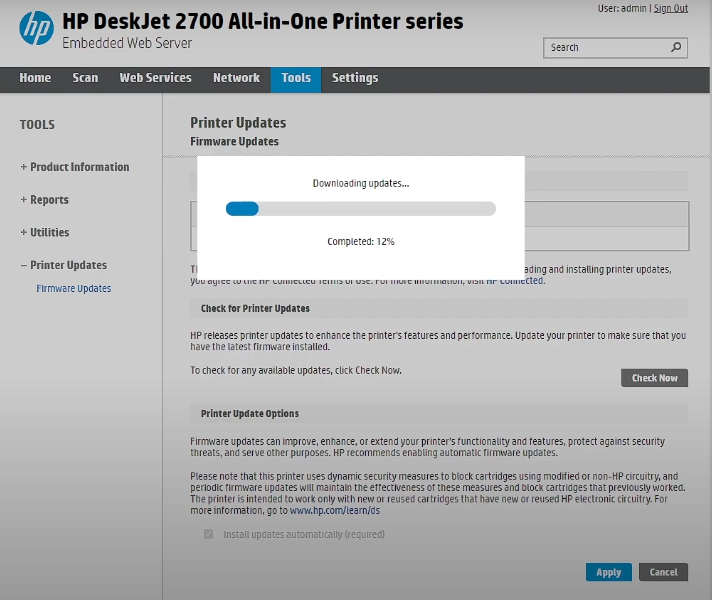Click the TOOLS sidebar heading
Viewport: 712px width, 600px height.
coord(37,125)
